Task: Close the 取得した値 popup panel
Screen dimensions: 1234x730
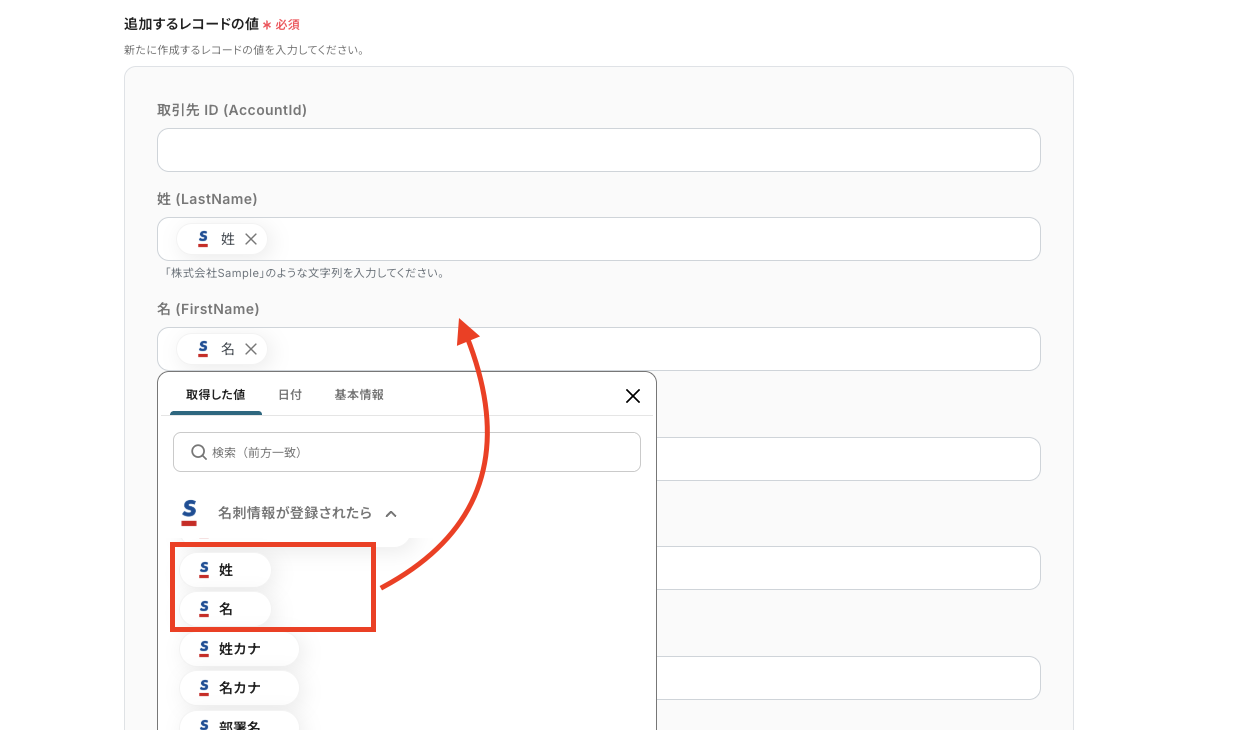Action: click(x=633, y=396)
